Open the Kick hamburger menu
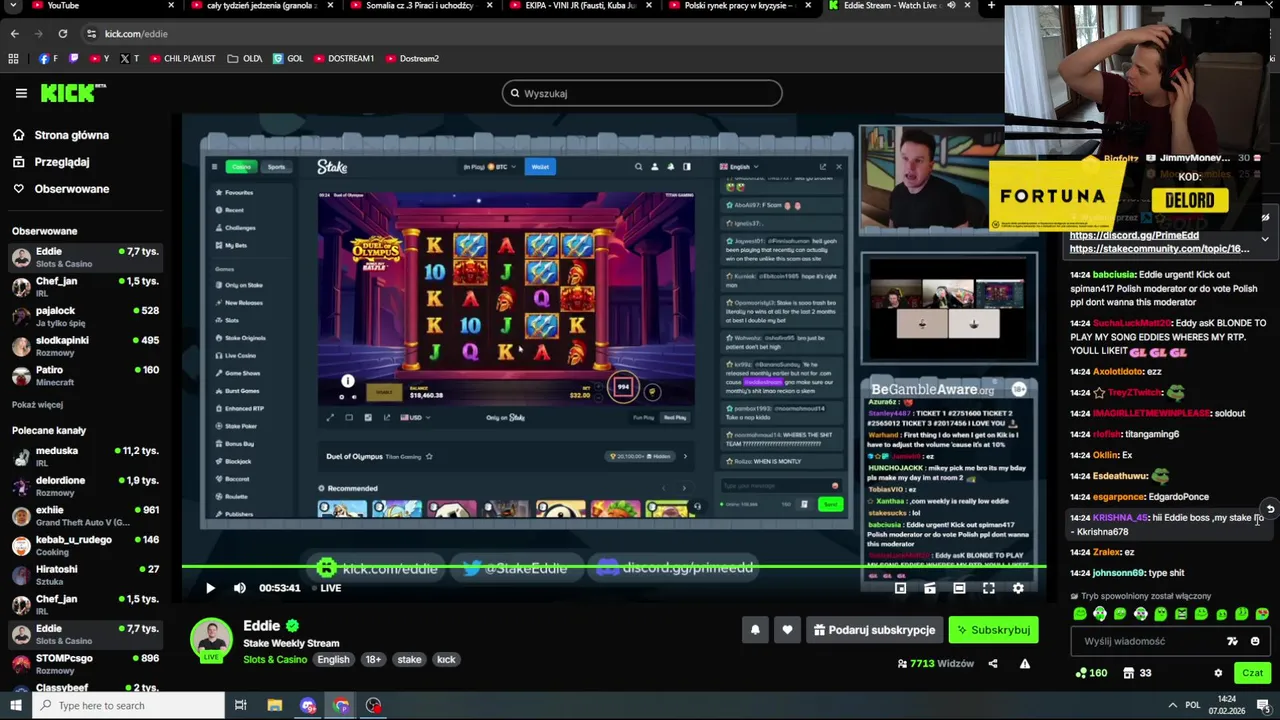Screen dimensions: 1280x720 21,93
